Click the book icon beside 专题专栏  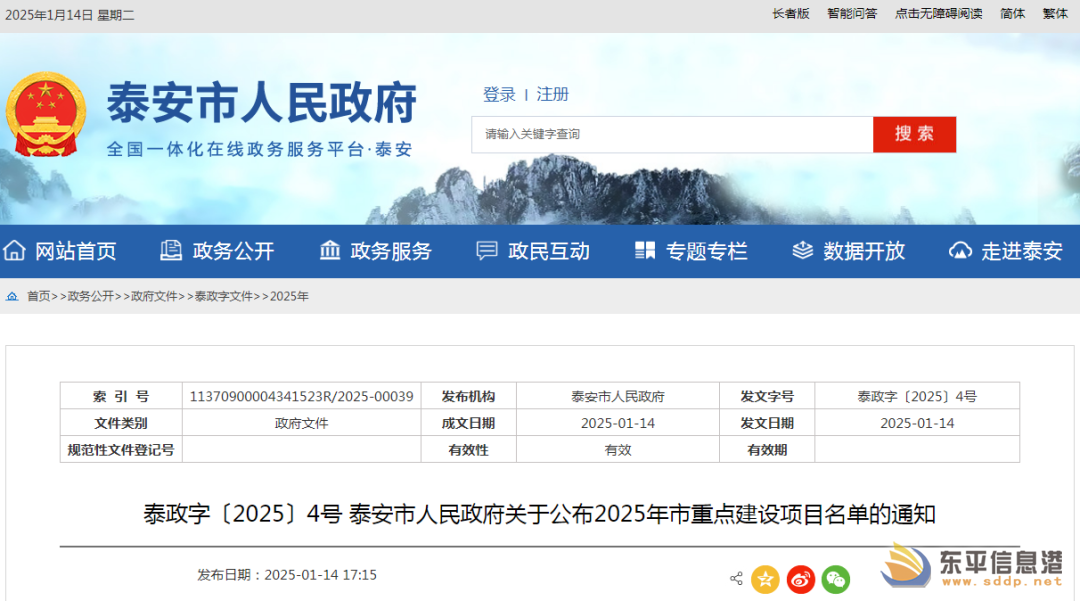(645, 251)
